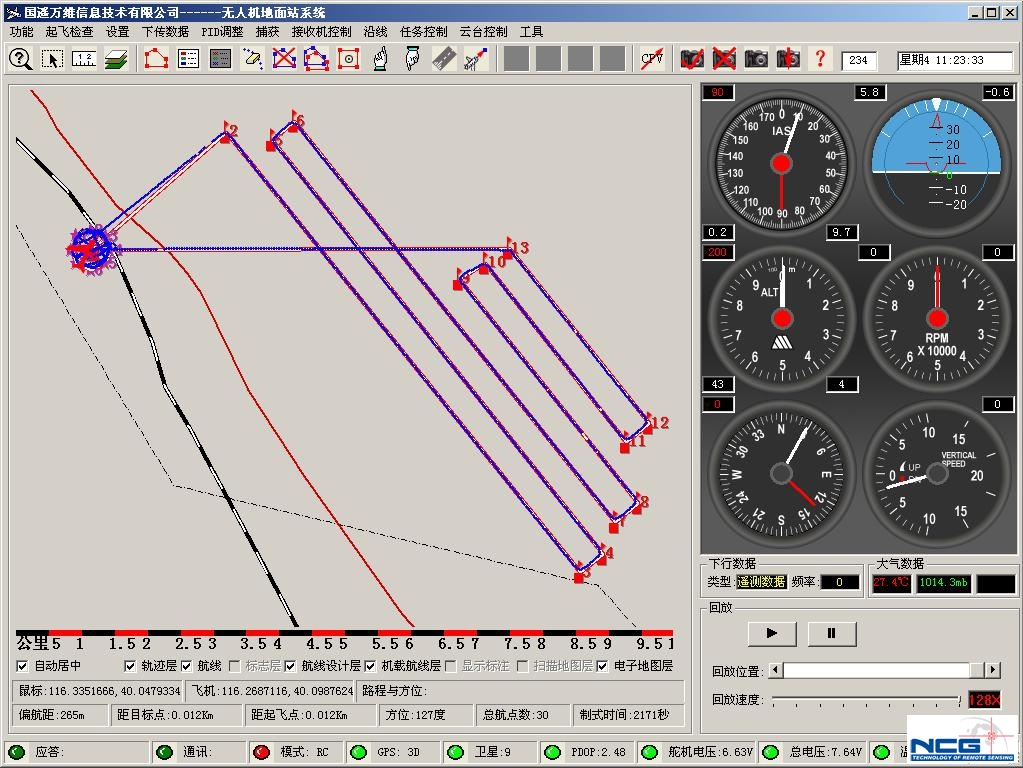Viewport: 1023px width, 768px height.
Task: Uncheck the 轨迹层 layer checkbox
Action: 130,666
